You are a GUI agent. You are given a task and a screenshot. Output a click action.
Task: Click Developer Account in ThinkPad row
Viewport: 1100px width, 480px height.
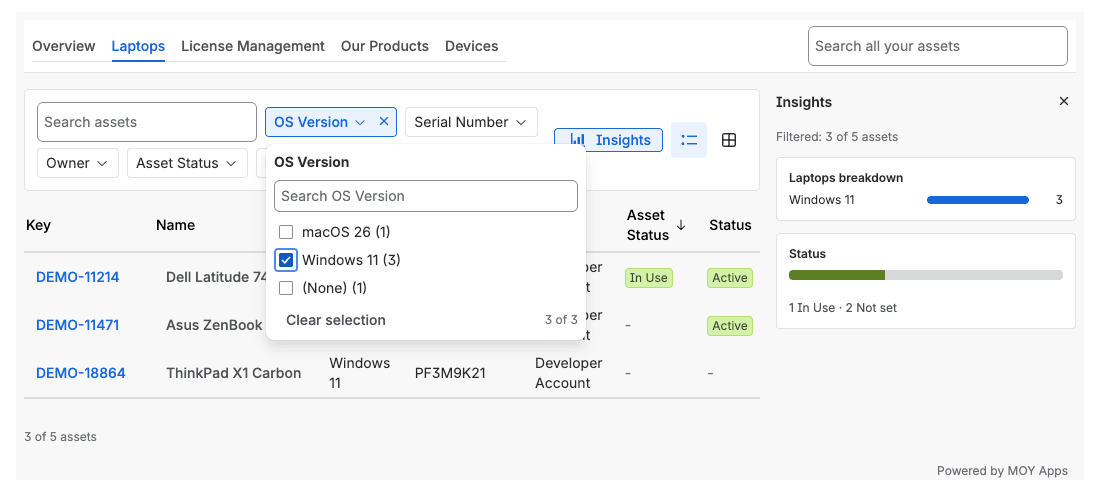568,373
